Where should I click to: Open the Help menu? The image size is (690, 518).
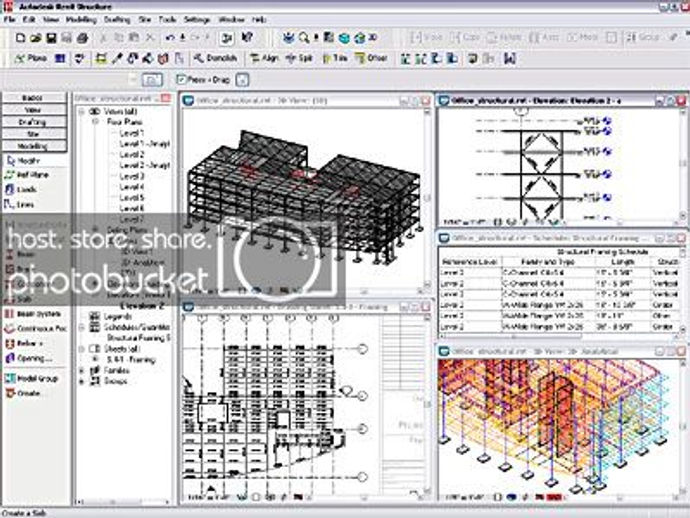[x=259, y=20]
